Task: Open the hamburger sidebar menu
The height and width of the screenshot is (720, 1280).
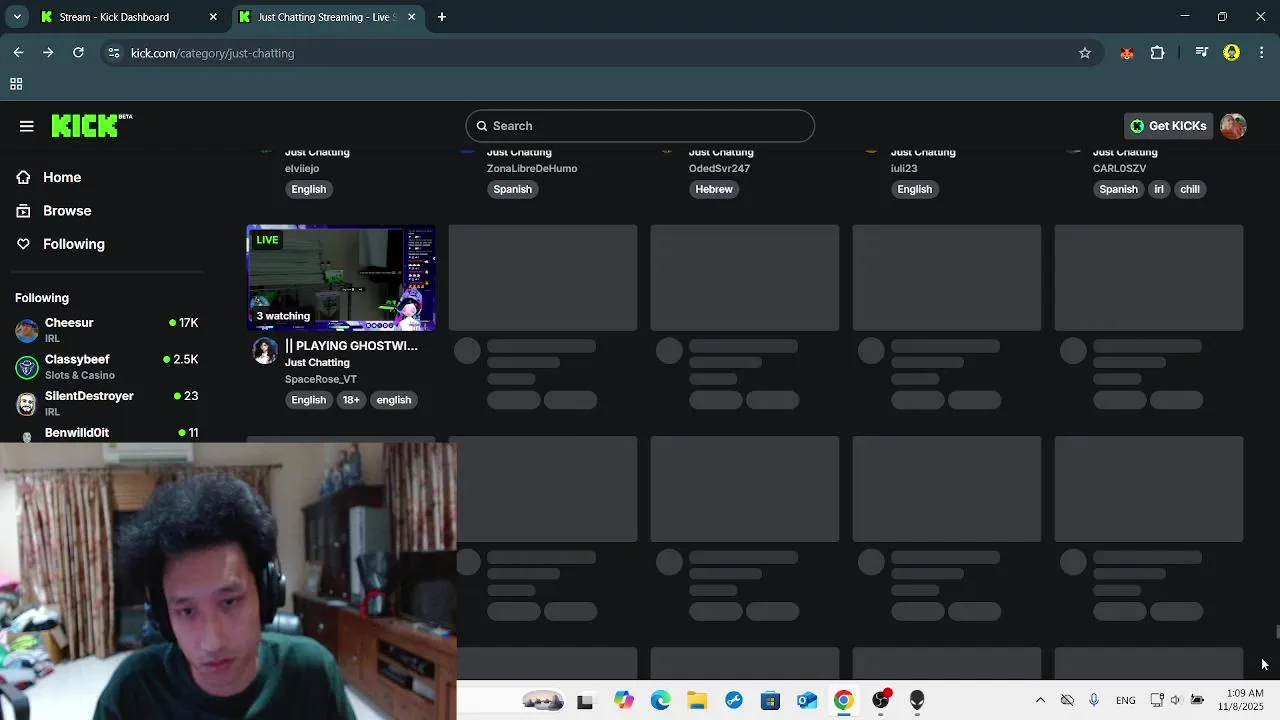Action: tap(27, 126)
